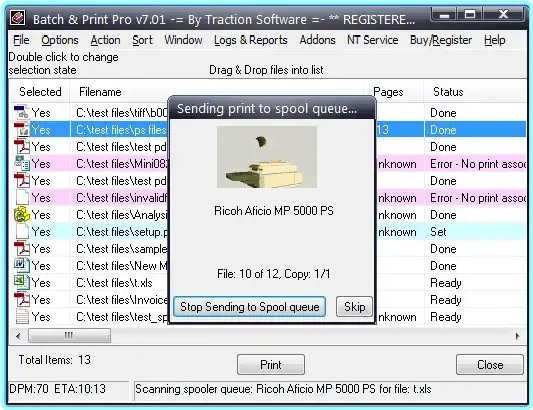Select filename C:\test files\setup.p row
Viewport: 533px width, 410px height.
pyautogui.click(x=122, y=232)
